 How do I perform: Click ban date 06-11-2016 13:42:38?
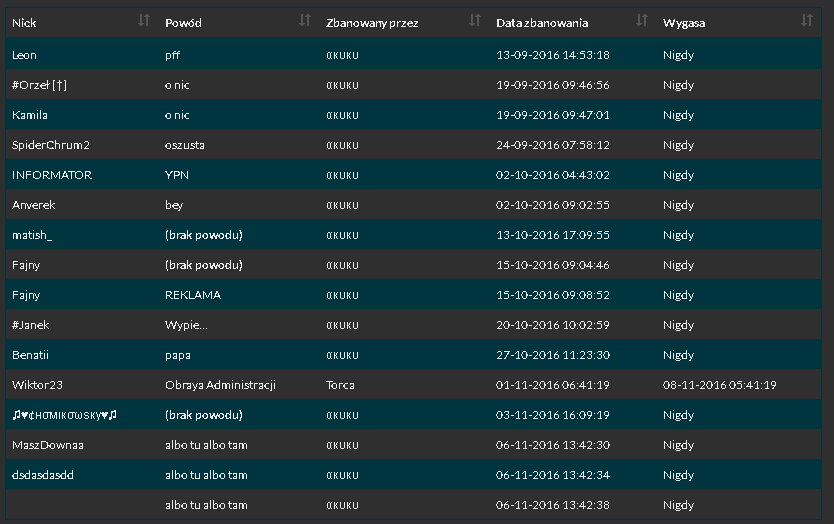coord(553,505)
